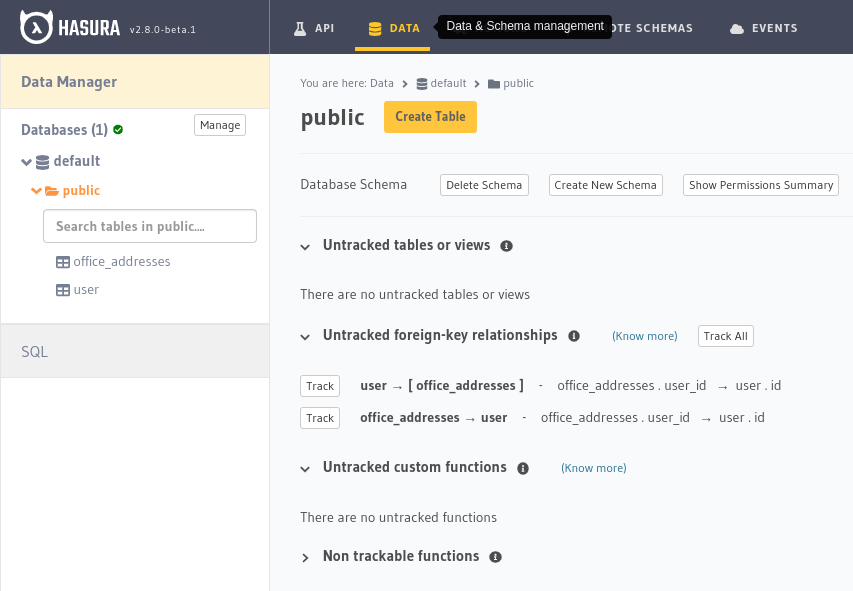Click the Manage databases button
Image resolution: width=853 pixels, height=591 pixels.
pos(219,125)
